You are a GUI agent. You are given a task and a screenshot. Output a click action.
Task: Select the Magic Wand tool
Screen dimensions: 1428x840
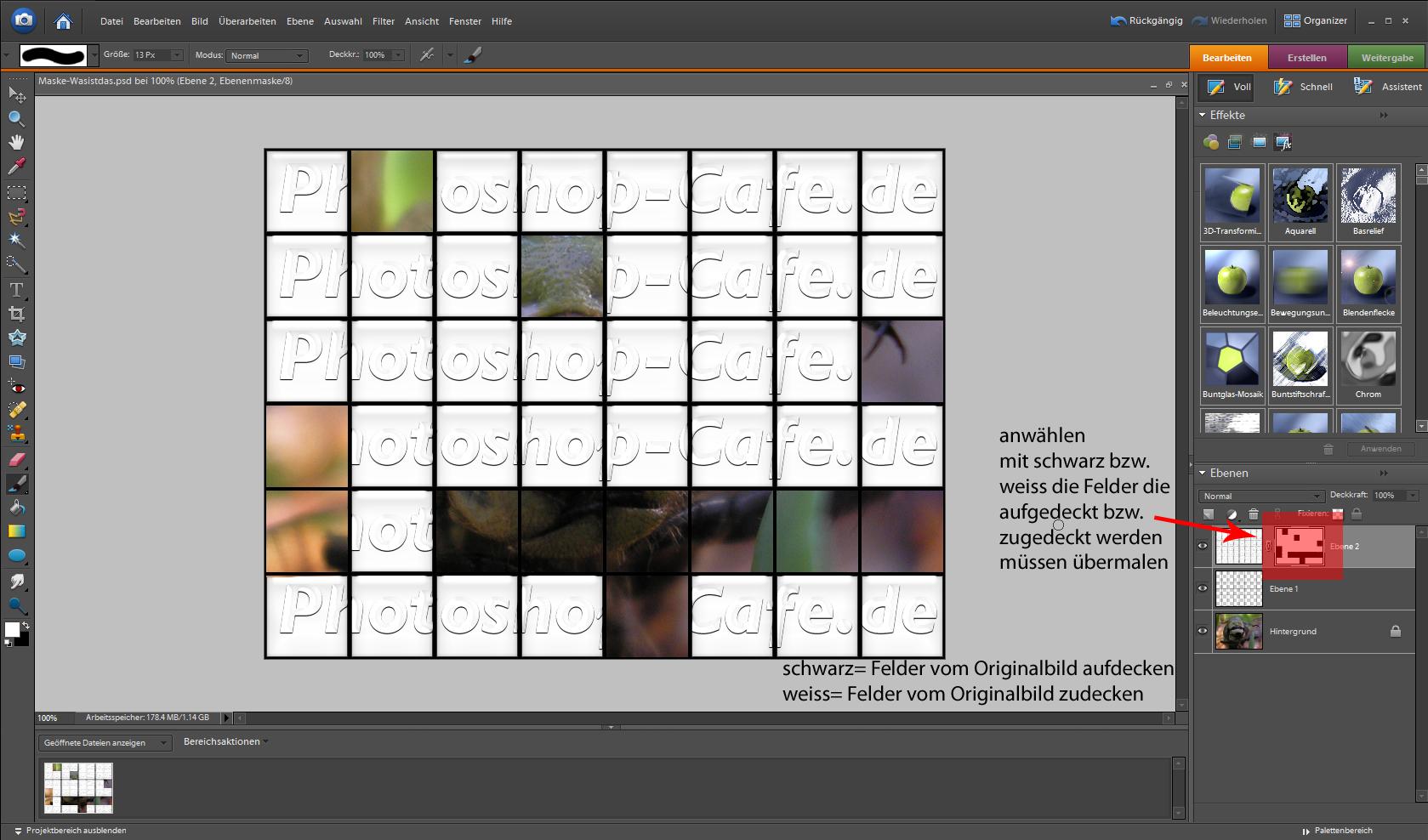pos(16,241)
